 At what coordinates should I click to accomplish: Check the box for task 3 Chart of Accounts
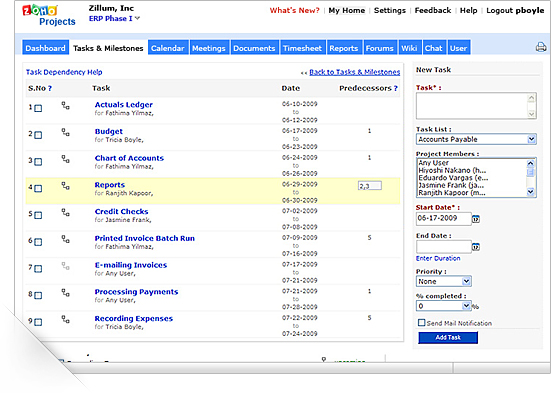[38, 162]
